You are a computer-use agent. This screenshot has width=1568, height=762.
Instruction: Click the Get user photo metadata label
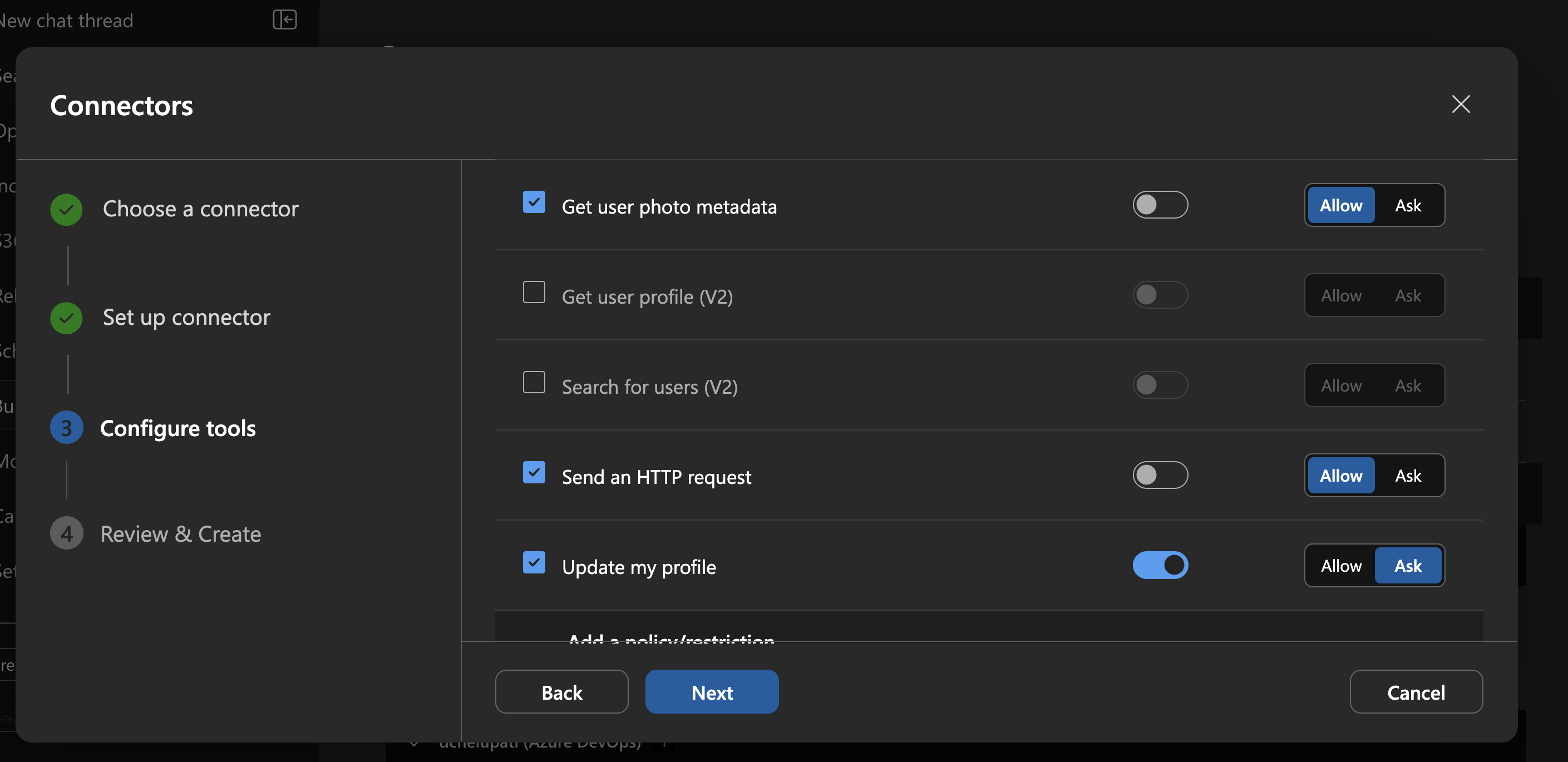669,207
